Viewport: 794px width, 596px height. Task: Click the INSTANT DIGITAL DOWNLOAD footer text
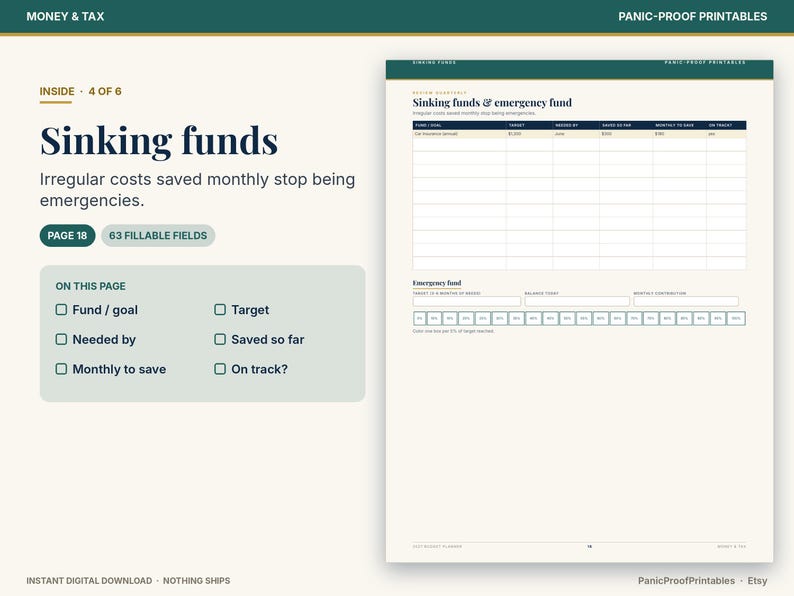tap(89, 581)
